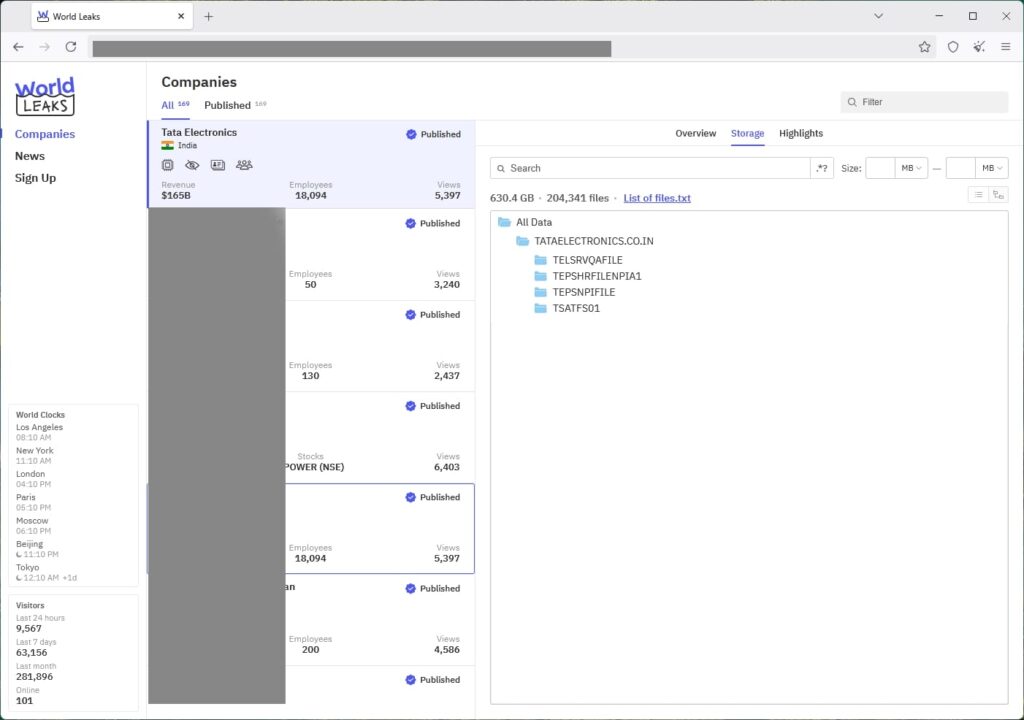
Task: Go back with the browser back arrow
Action: coord(18,47)
